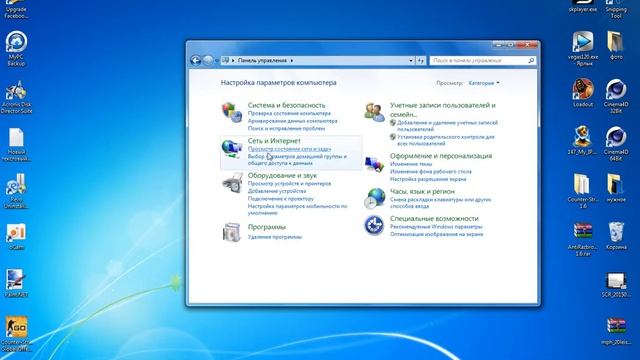This screenshot has height=360, width=640.
Task: Open Выбор параметров домашней группы link
Action: tap(297, 160)
